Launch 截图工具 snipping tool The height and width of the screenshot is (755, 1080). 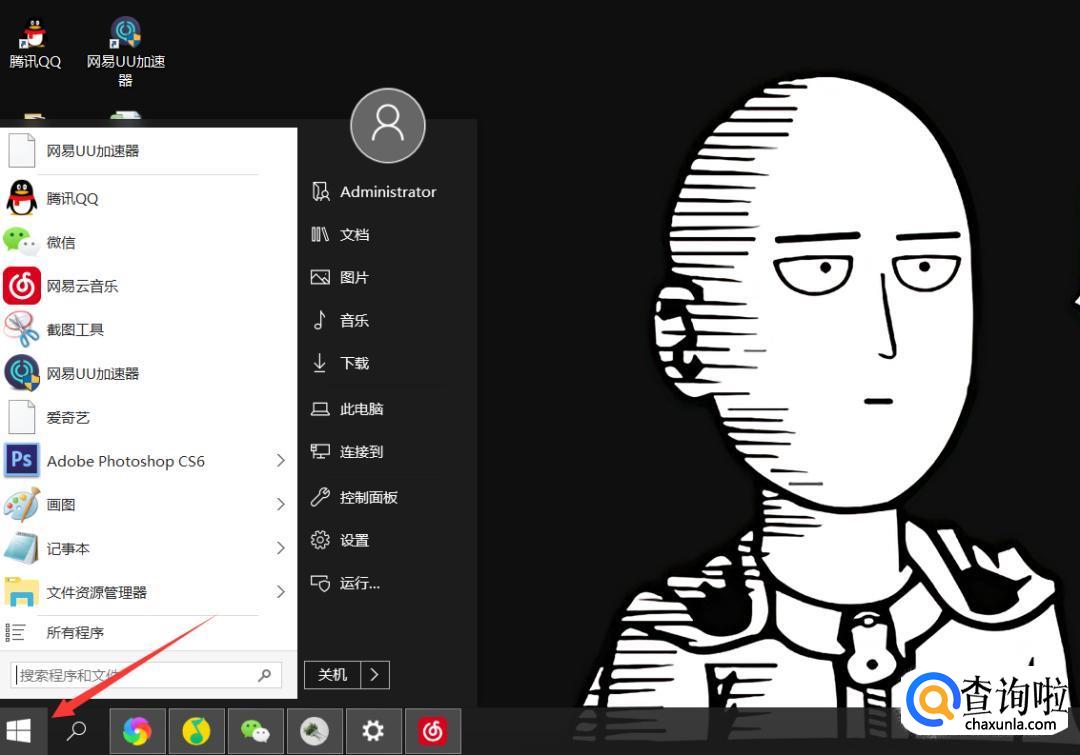tap(75, 329)
